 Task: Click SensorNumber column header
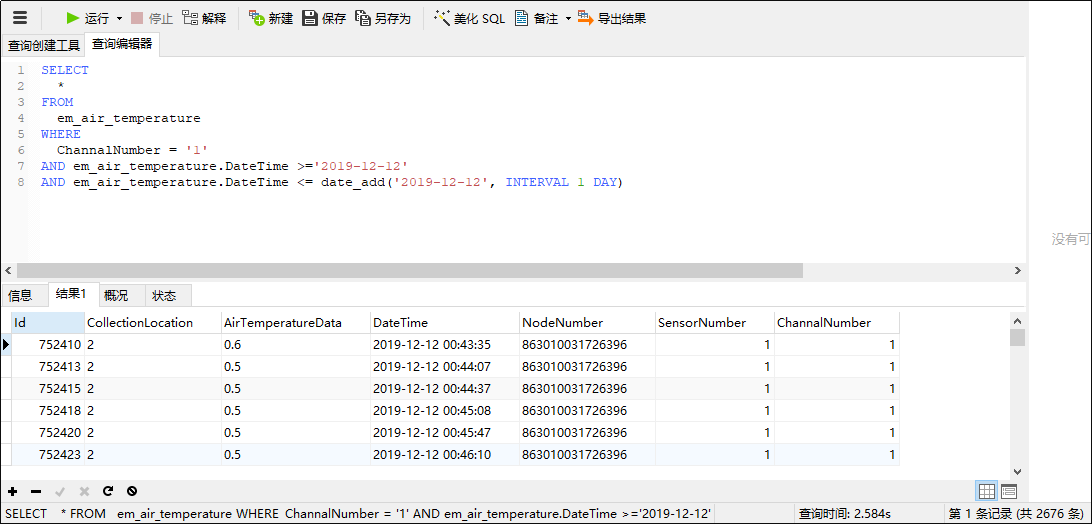pyautogui.click(x=715, y=323)
